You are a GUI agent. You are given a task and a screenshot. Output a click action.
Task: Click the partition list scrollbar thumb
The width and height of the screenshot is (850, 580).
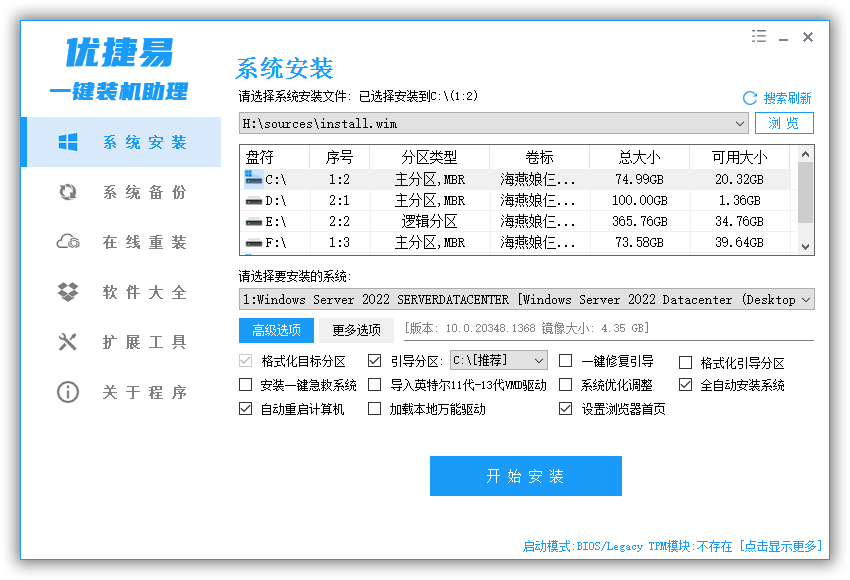tap(806, 192)
